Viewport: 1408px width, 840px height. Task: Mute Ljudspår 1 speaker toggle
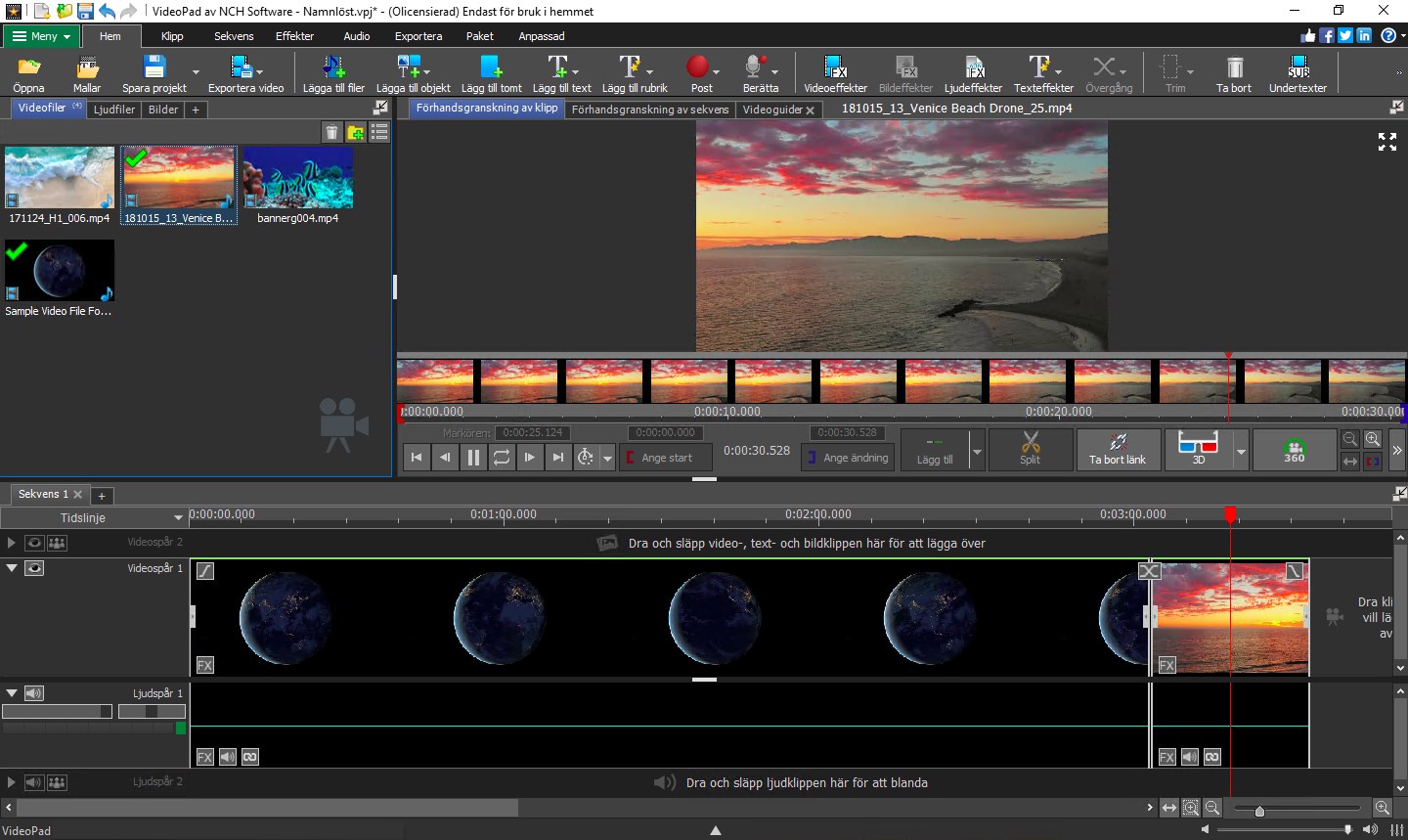pos(34,693)
